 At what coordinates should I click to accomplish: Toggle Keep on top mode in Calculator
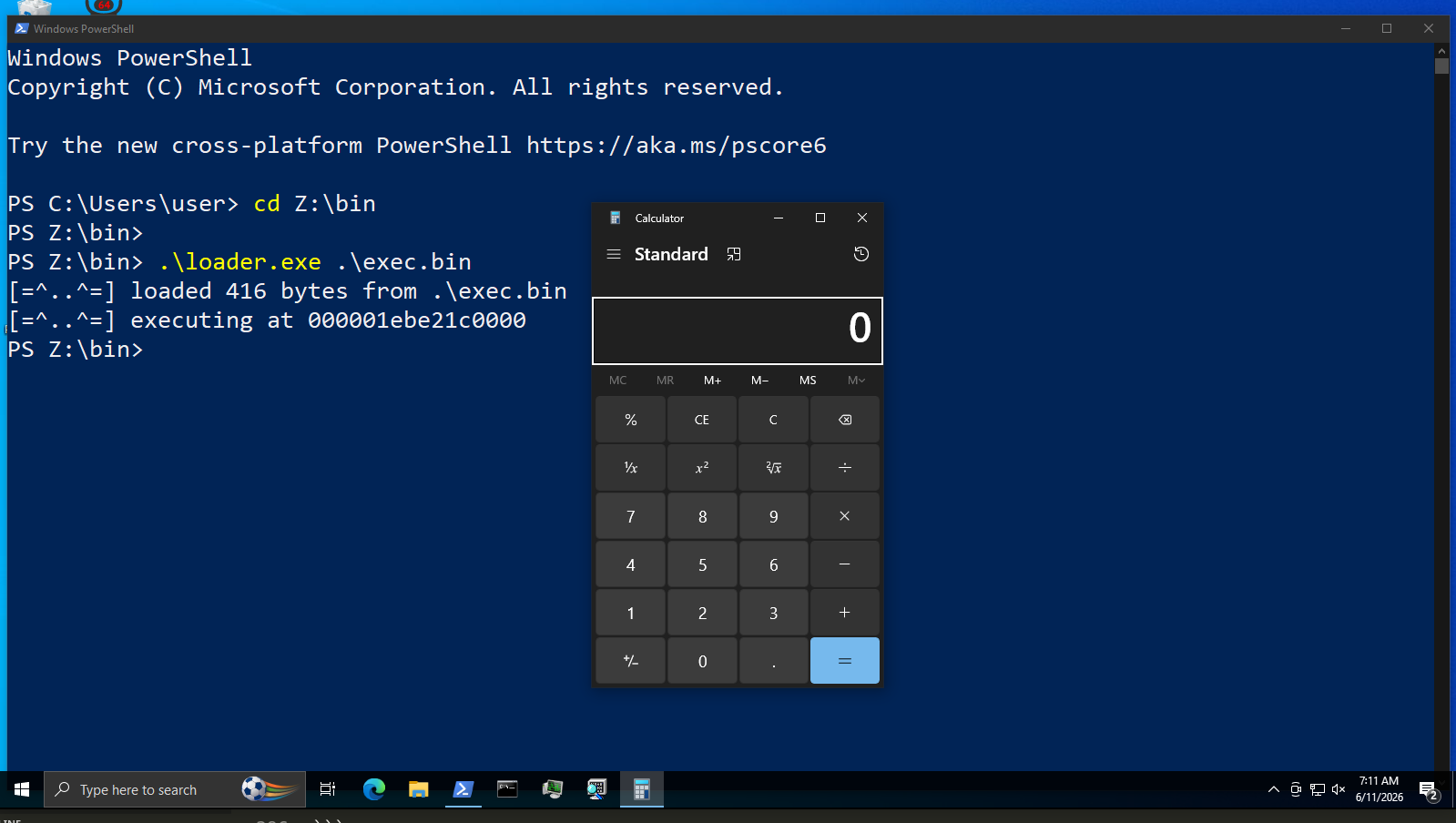(734, 254)
